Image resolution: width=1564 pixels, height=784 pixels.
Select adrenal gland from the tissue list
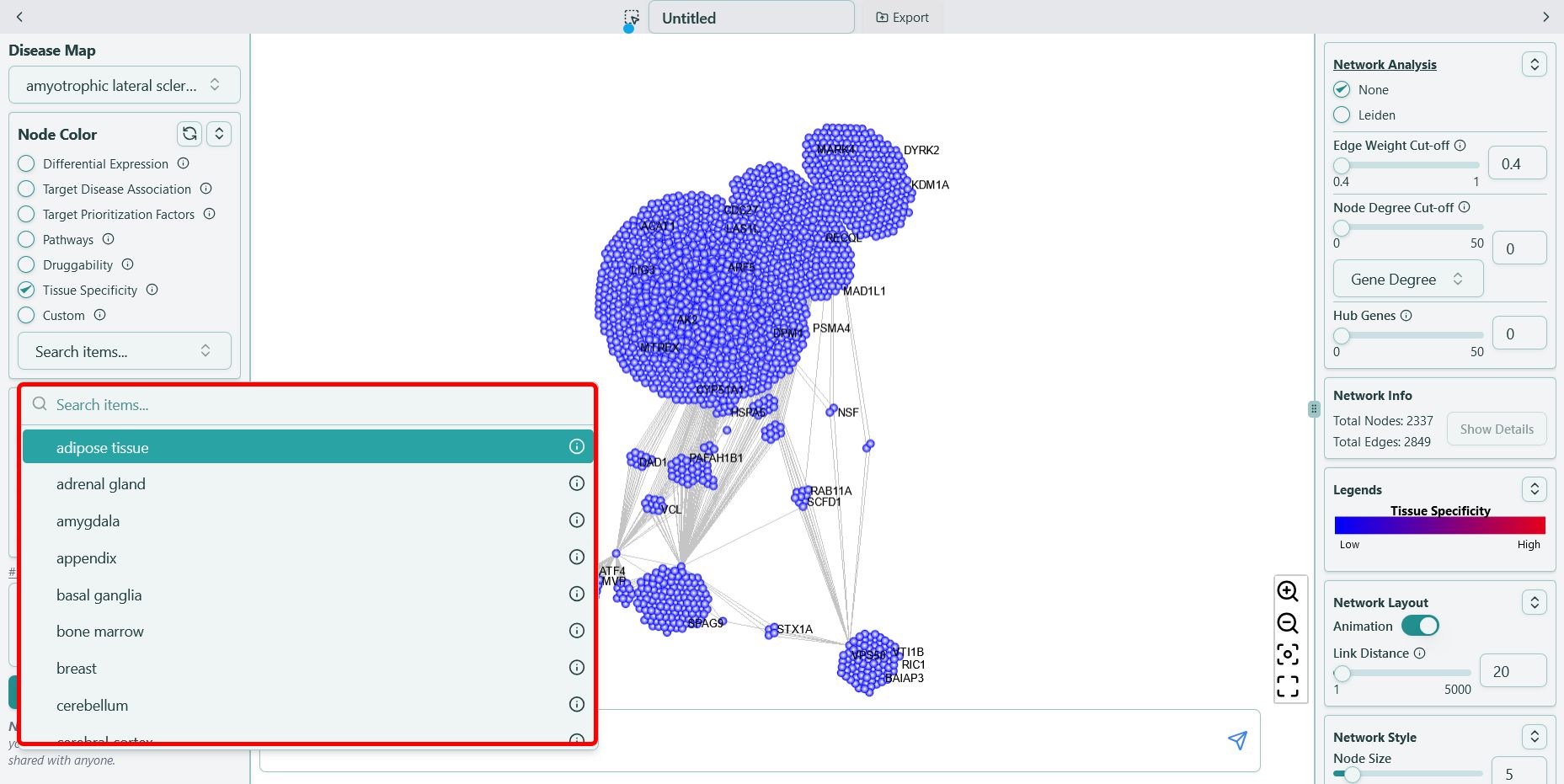101,483
